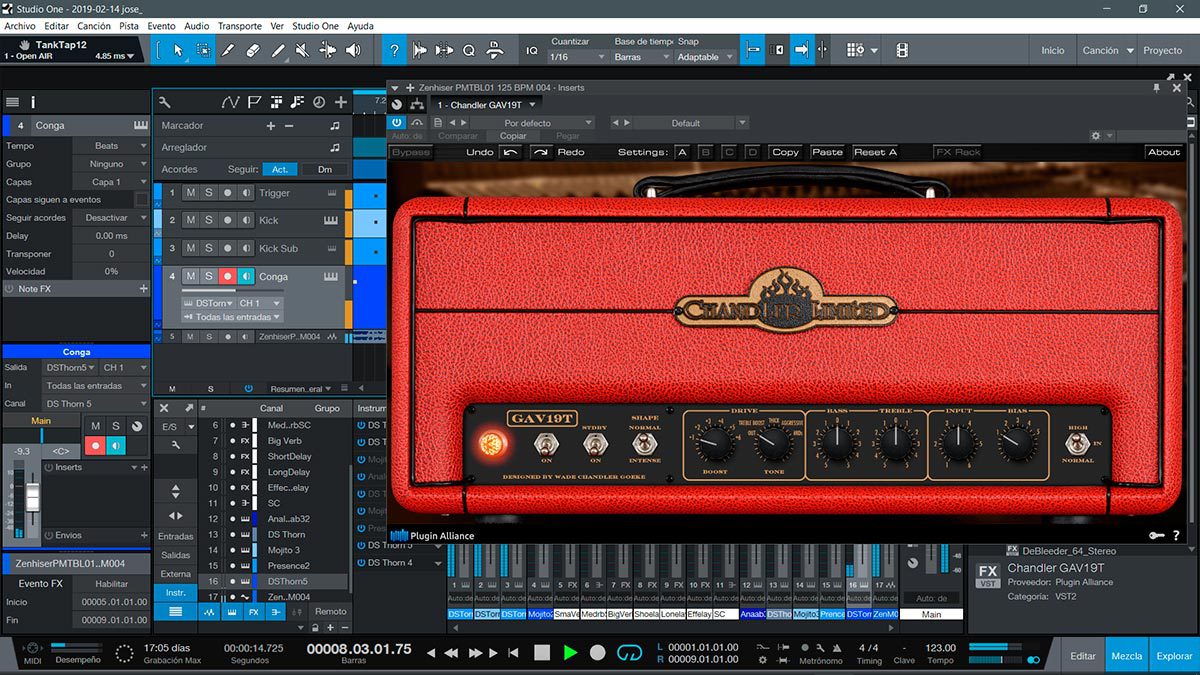Select the Eraser tool
The height and width of the screenshot is (675, 1200).
tap(253, 50)
